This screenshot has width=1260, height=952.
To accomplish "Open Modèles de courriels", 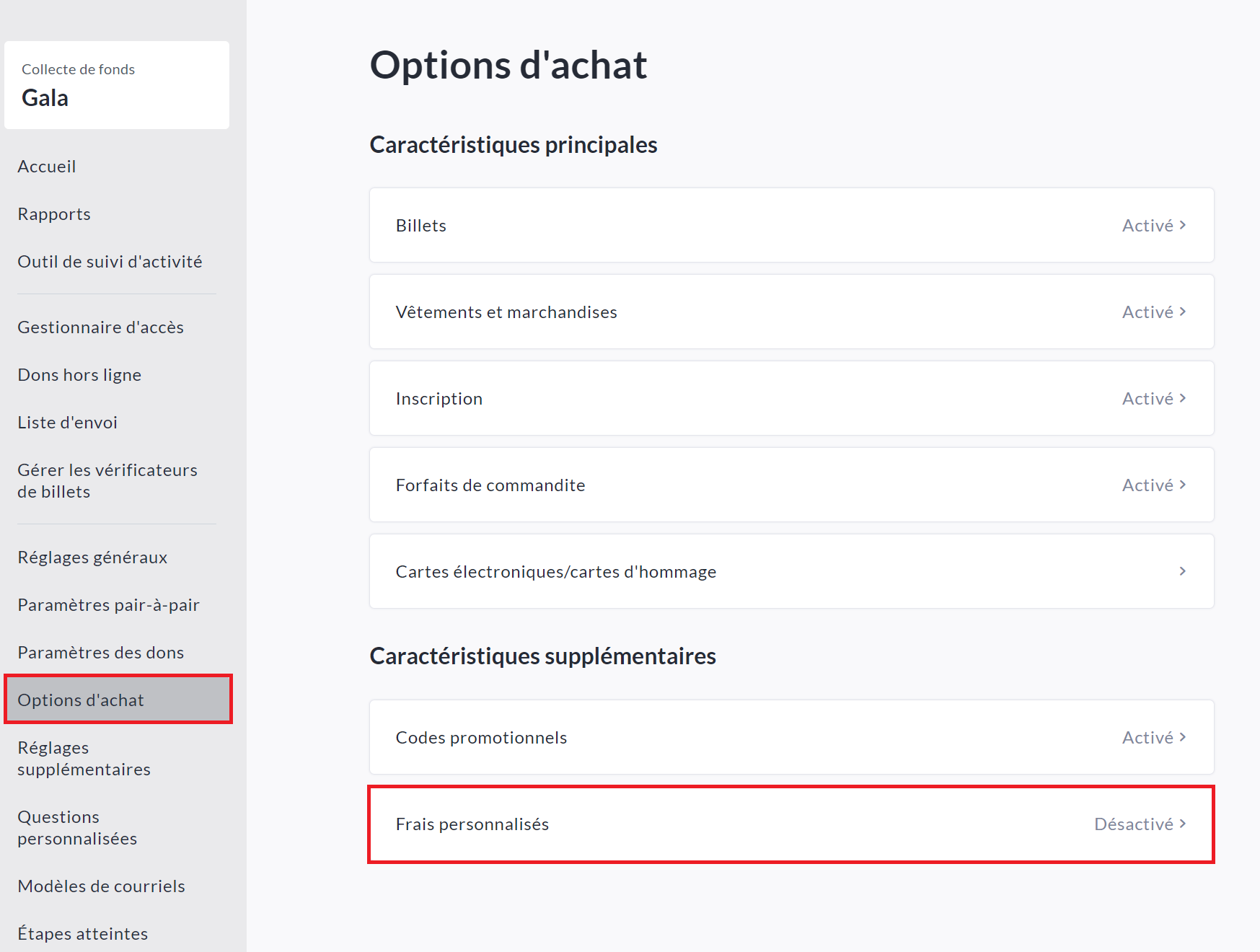I will pos(101,886).
